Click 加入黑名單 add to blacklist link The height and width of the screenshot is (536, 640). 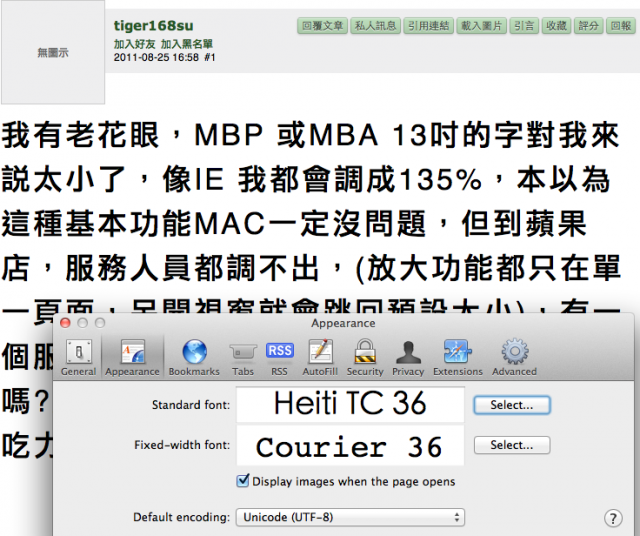(187, 44)
